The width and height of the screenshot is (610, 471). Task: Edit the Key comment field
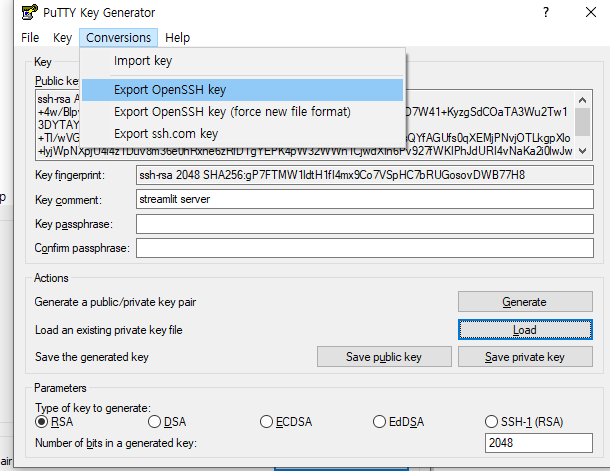click(x=365, y=199)
